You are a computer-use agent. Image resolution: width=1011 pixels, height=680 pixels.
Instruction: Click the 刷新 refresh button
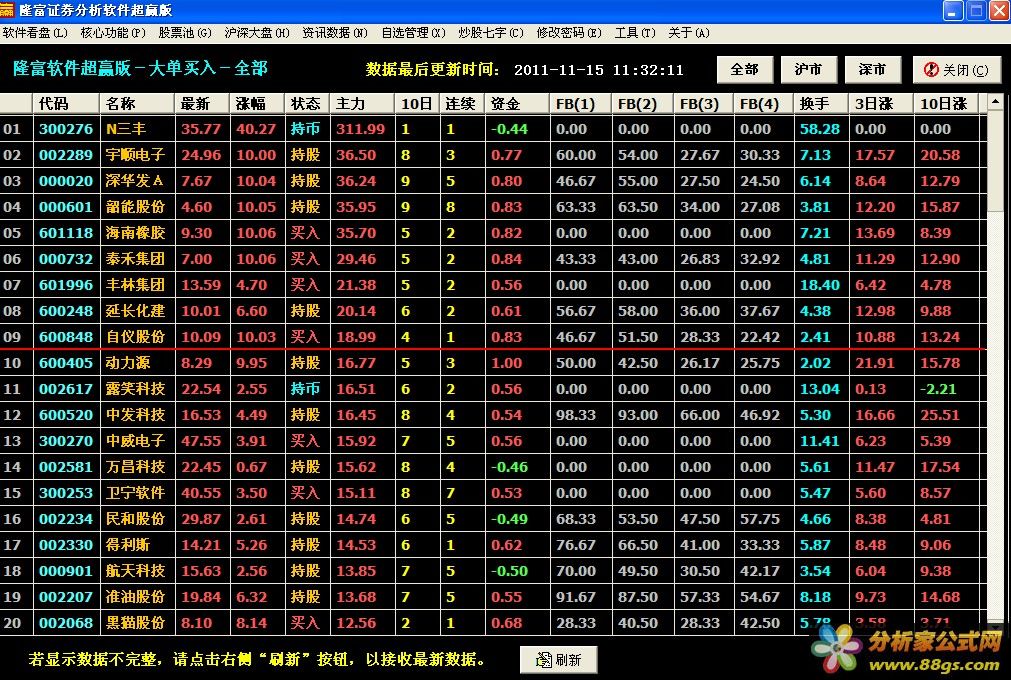click(x=558, y=659)
